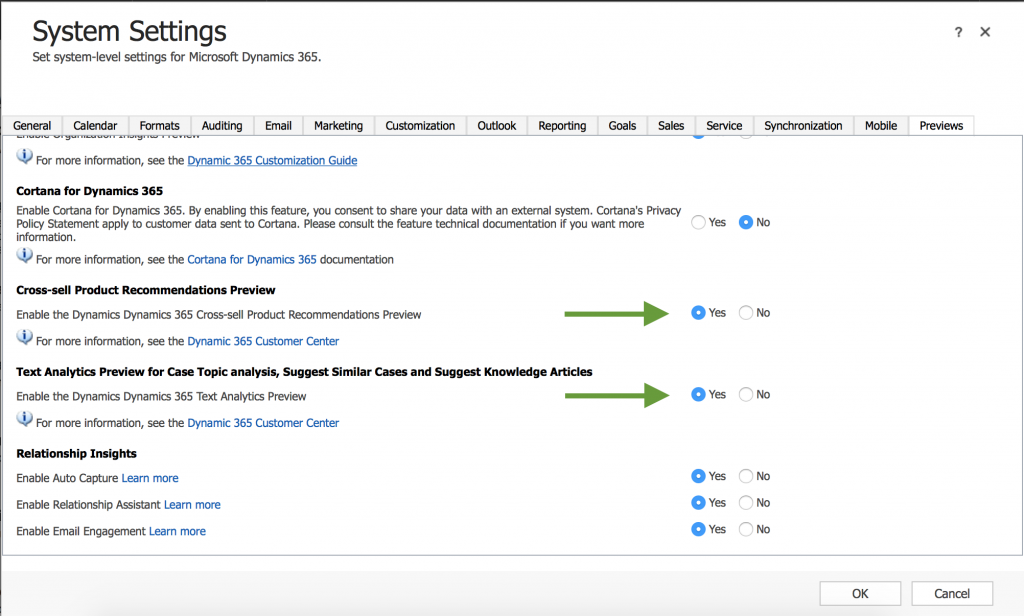1024x616 pixels.
Task: Select Yes for Cortana for Dynamics 365
Action: [x=698, y=222]
